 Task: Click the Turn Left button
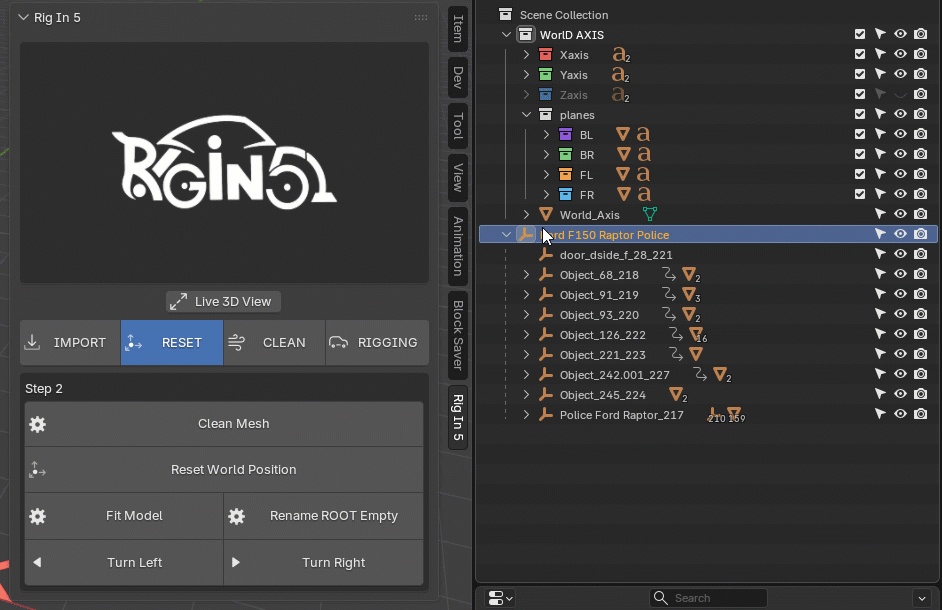124,563
